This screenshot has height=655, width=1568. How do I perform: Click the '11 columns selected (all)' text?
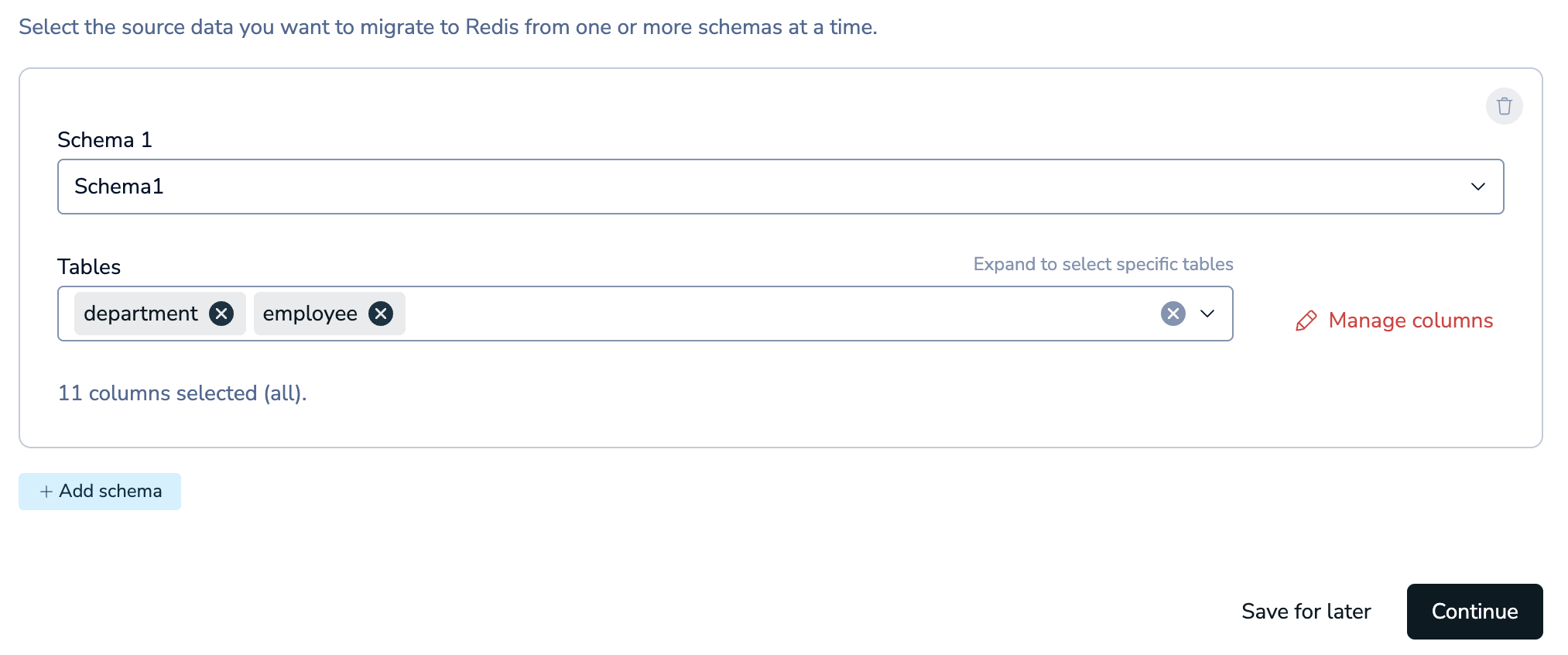(x=183, y=393)
